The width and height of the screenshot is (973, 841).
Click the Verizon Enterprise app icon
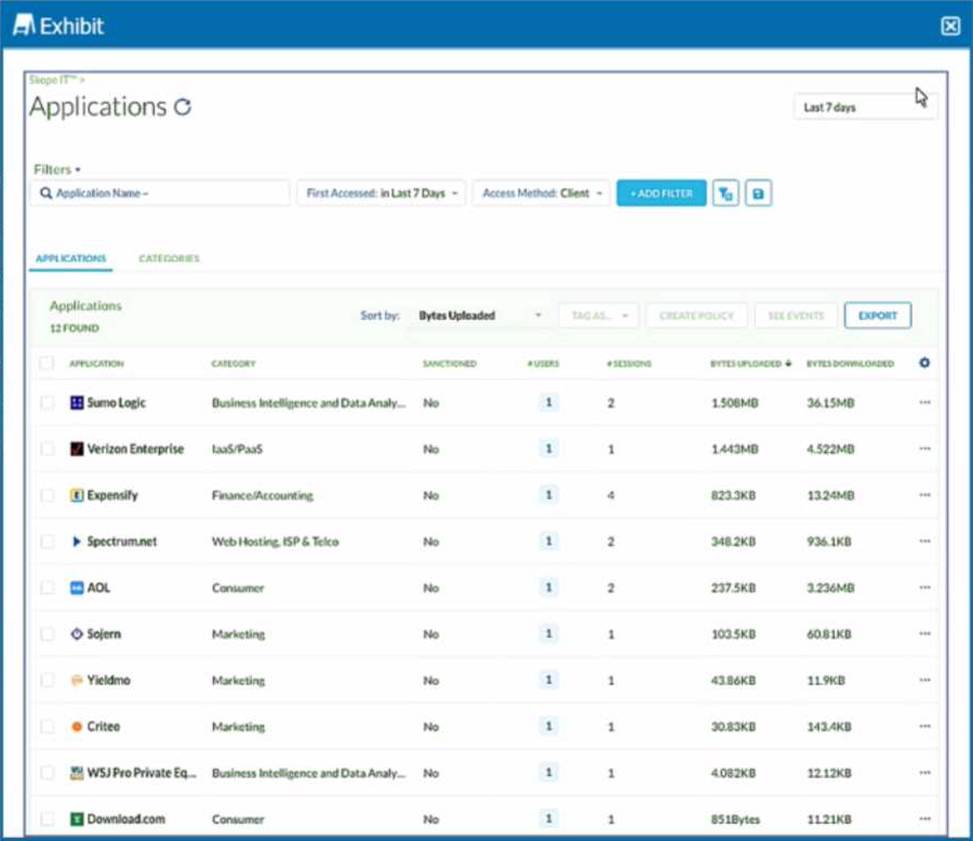coord(77,449)
